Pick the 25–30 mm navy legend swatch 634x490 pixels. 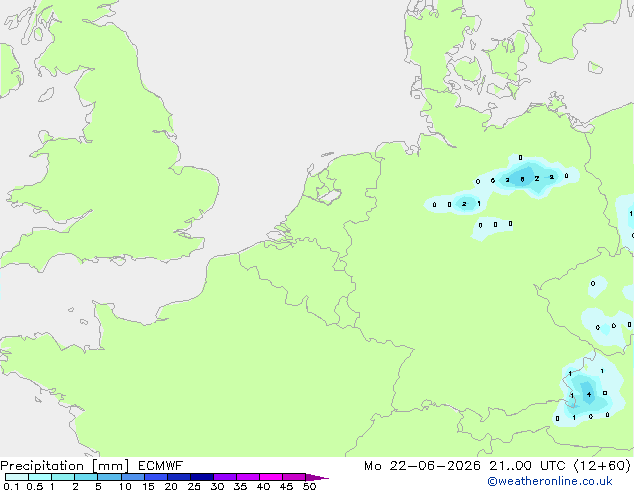[202, 477]
